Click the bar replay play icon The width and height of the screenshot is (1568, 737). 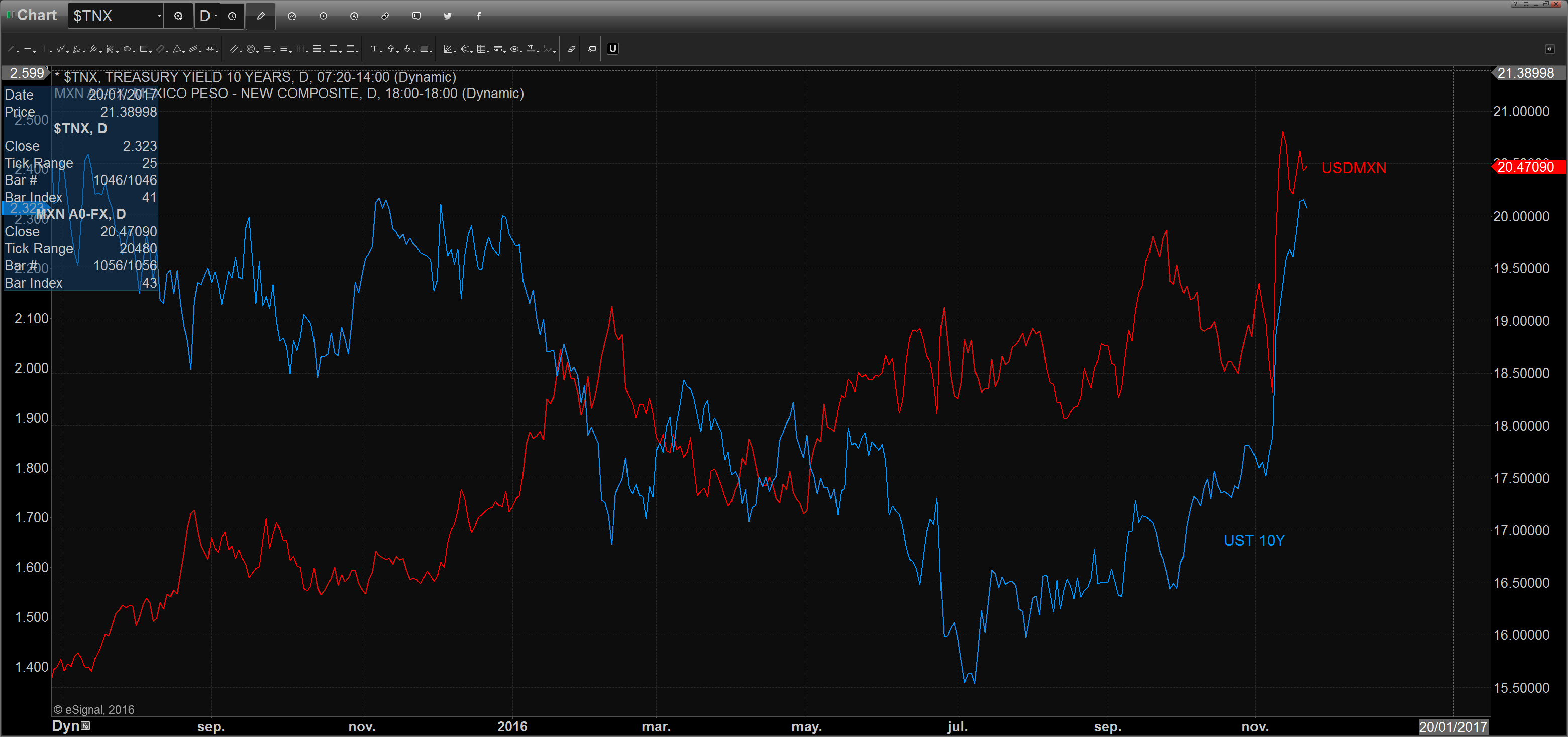click(323, 16)
